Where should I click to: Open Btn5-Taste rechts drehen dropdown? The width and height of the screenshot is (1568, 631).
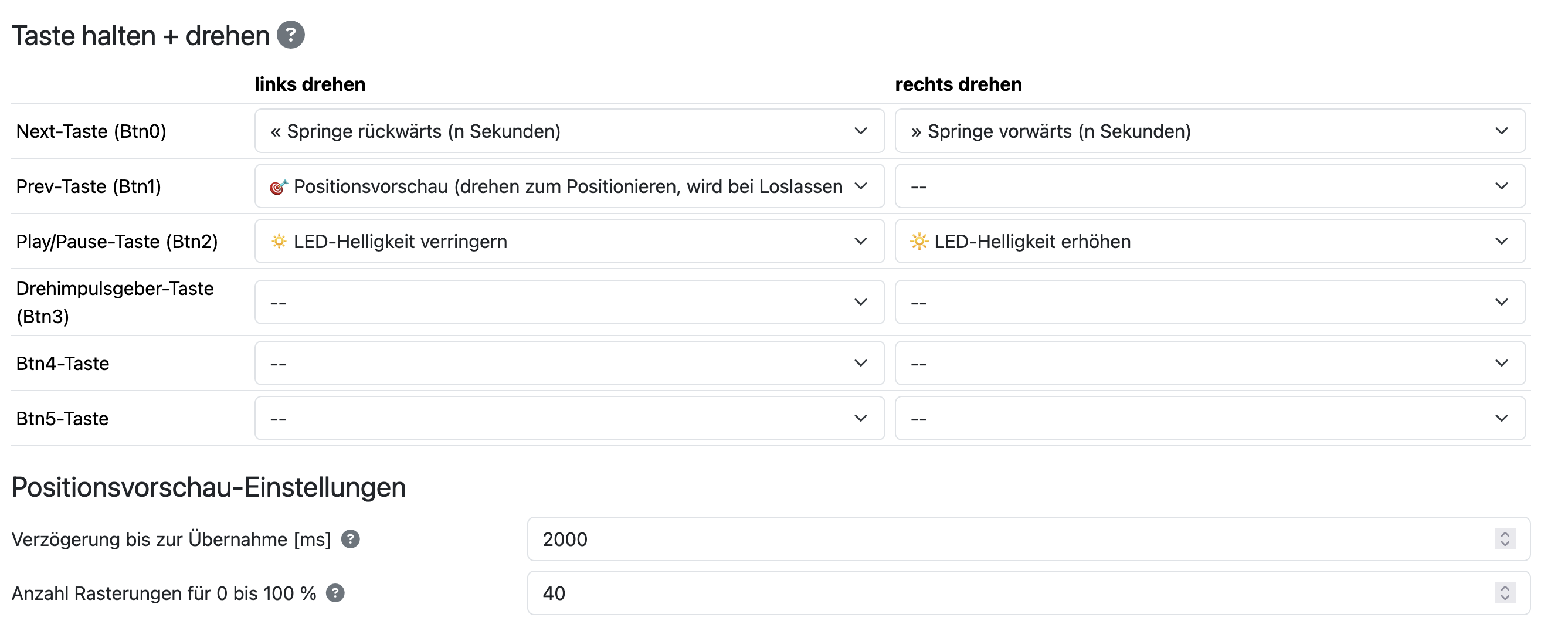pos(1210,418)
